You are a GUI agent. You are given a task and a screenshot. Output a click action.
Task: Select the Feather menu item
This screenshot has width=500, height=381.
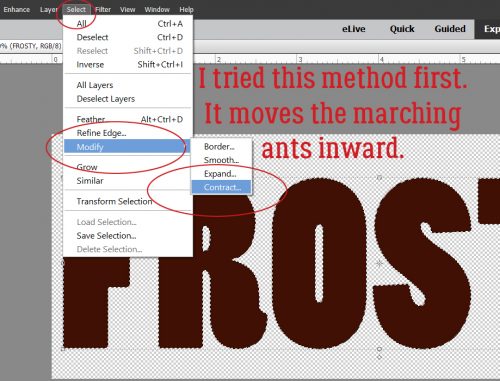127,119
